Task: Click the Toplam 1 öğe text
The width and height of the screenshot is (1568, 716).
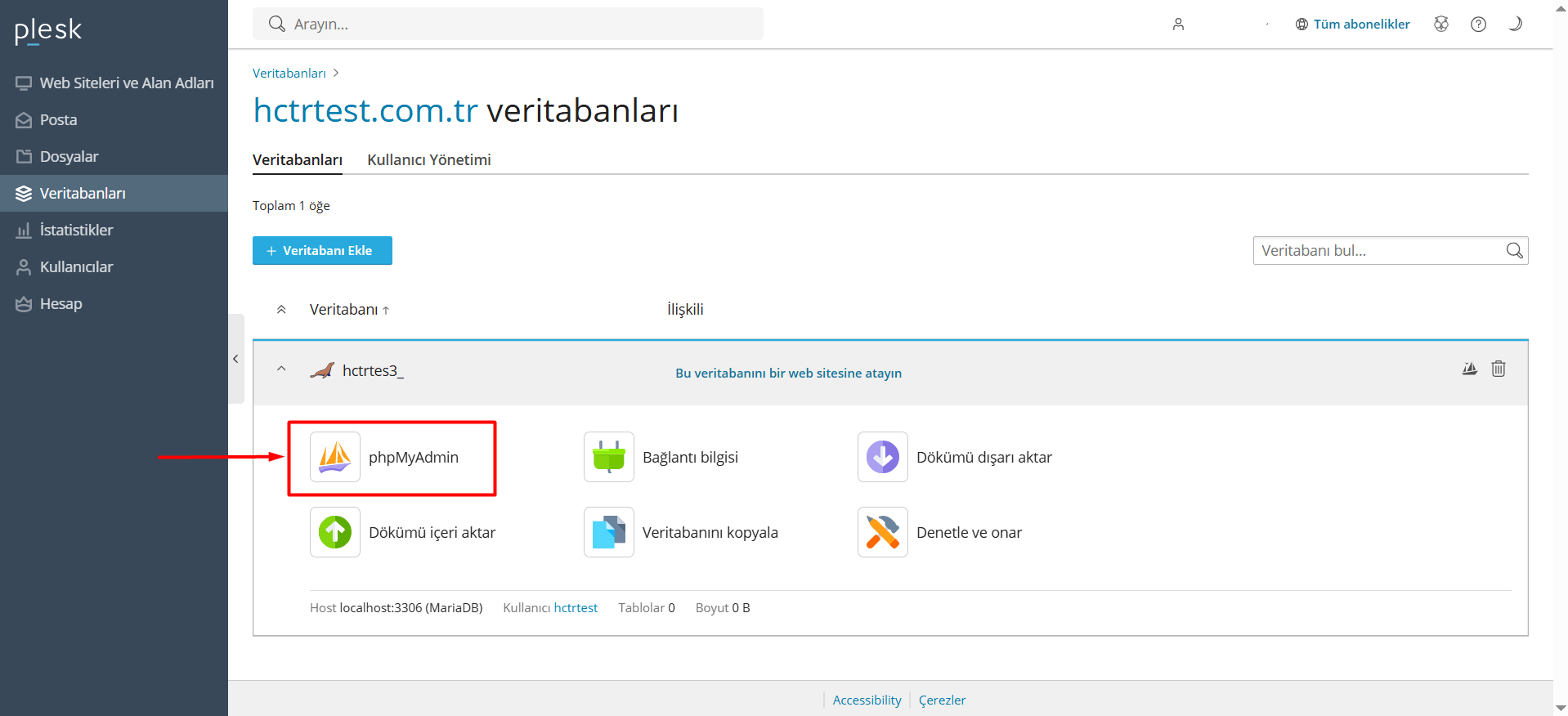Action: [x=291, y=205]
